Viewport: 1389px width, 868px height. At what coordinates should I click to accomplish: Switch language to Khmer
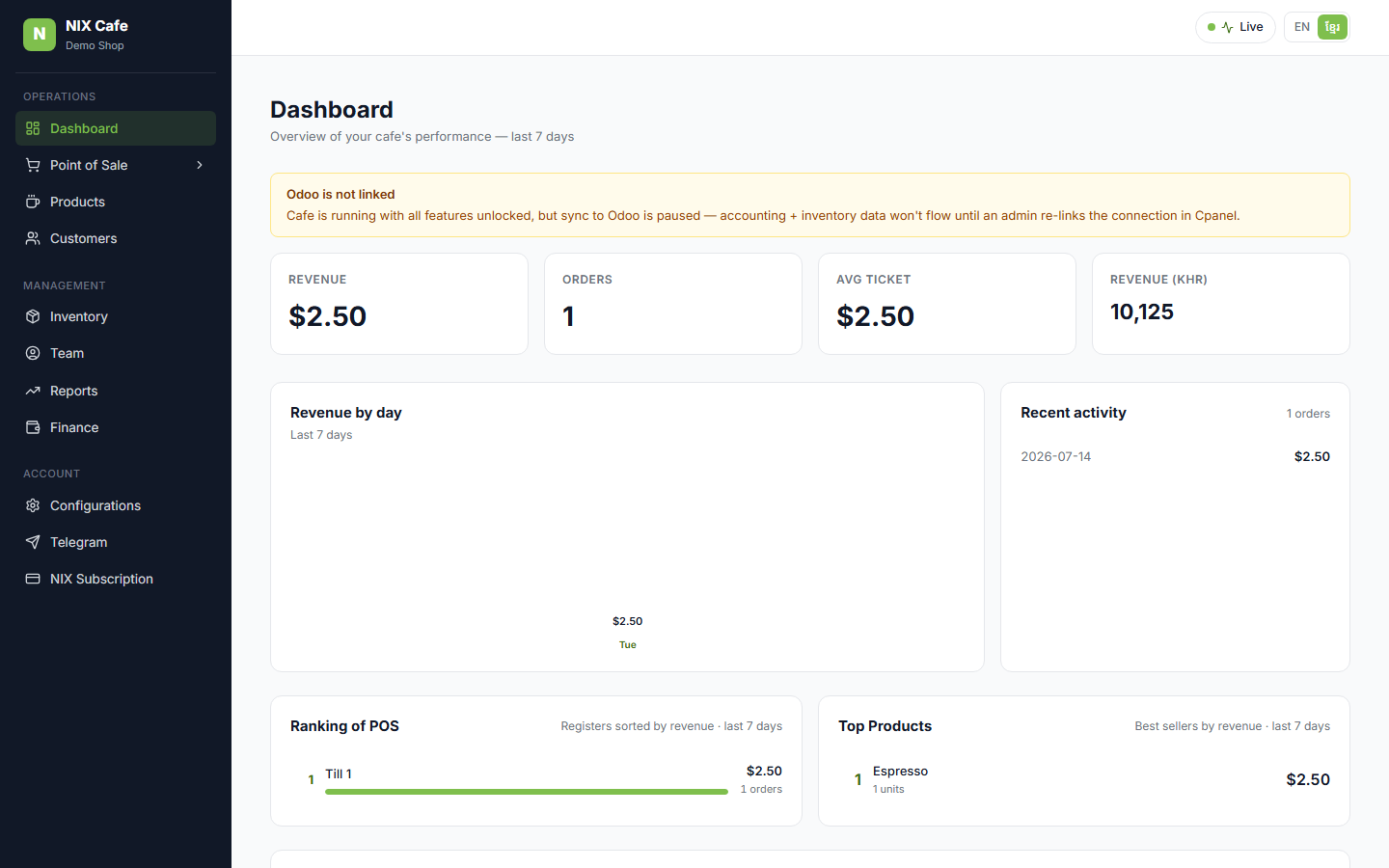point(1332,27)
